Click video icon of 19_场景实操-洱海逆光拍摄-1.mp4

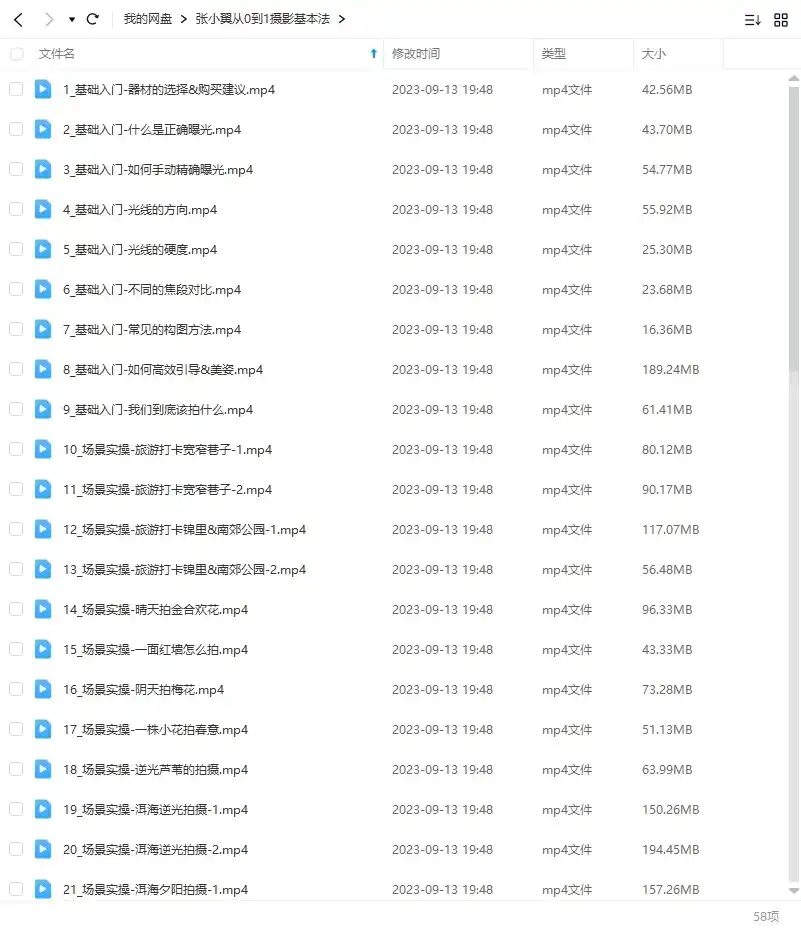(x=43, y=809)
